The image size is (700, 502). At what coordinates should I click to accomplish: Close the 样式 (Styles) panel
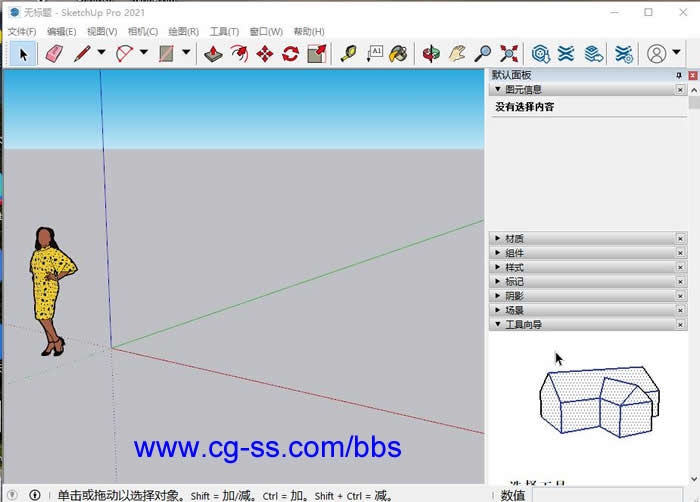click(x=680, y=268)
